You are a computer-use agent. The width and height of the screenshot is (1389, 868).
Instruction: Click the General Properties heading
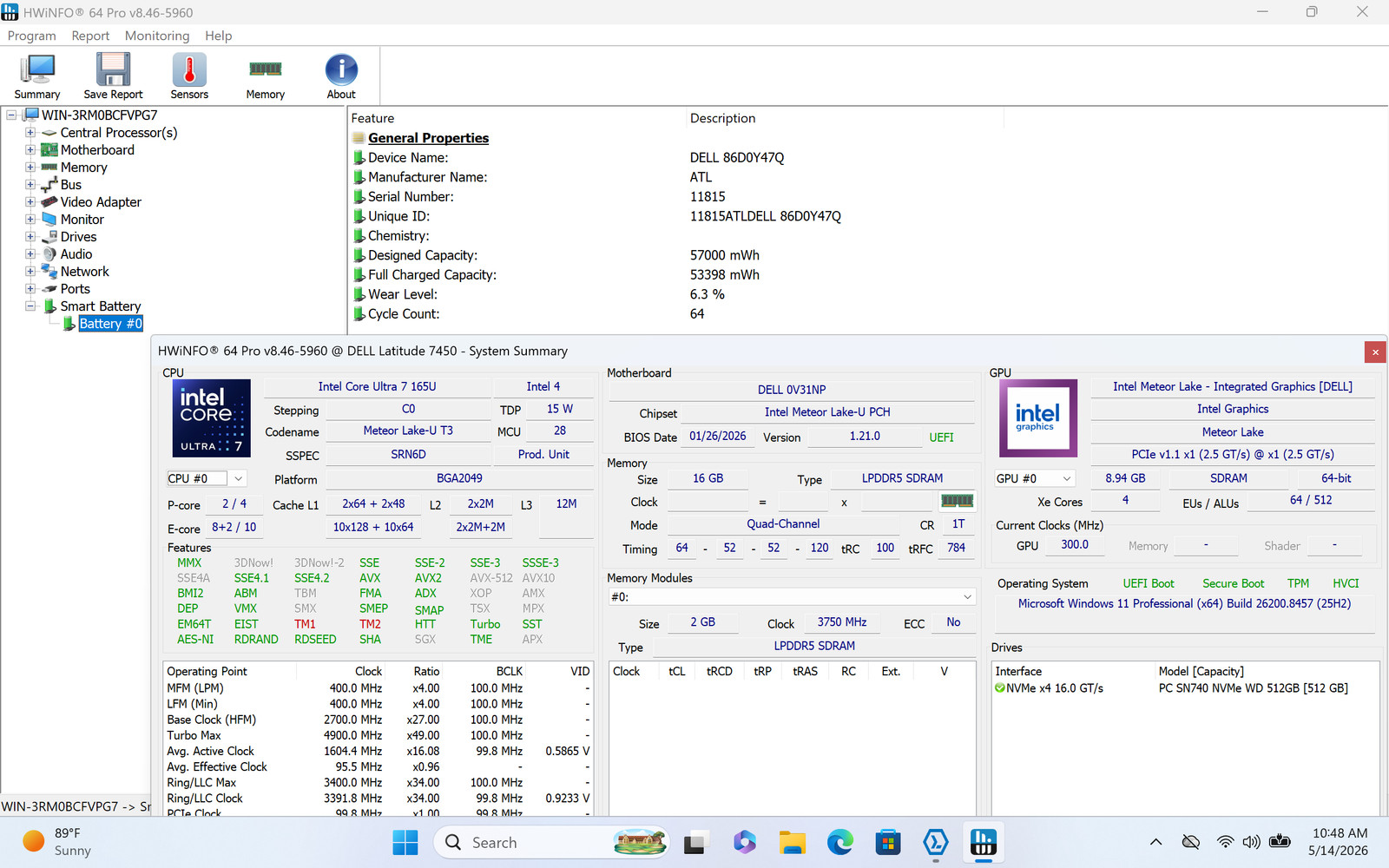click(428, 138)
